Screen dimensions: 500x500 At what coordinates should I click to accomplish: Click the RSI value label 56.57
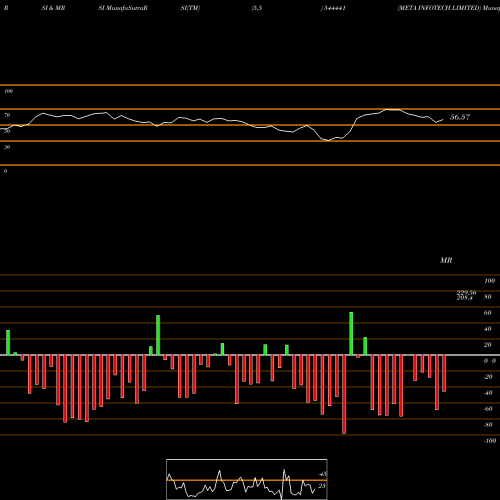460,117
